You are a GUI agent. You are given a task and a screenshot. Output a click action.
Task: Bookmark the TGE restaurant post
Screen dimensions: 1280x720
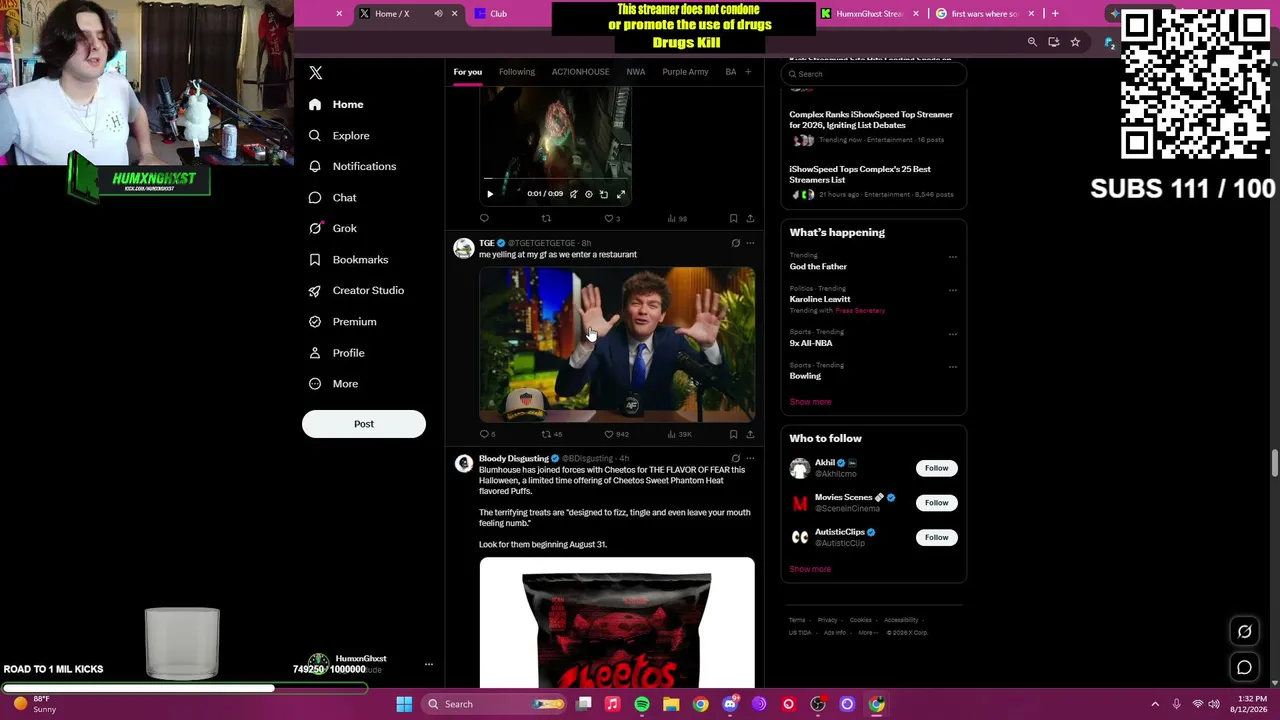tap(733, 434)
